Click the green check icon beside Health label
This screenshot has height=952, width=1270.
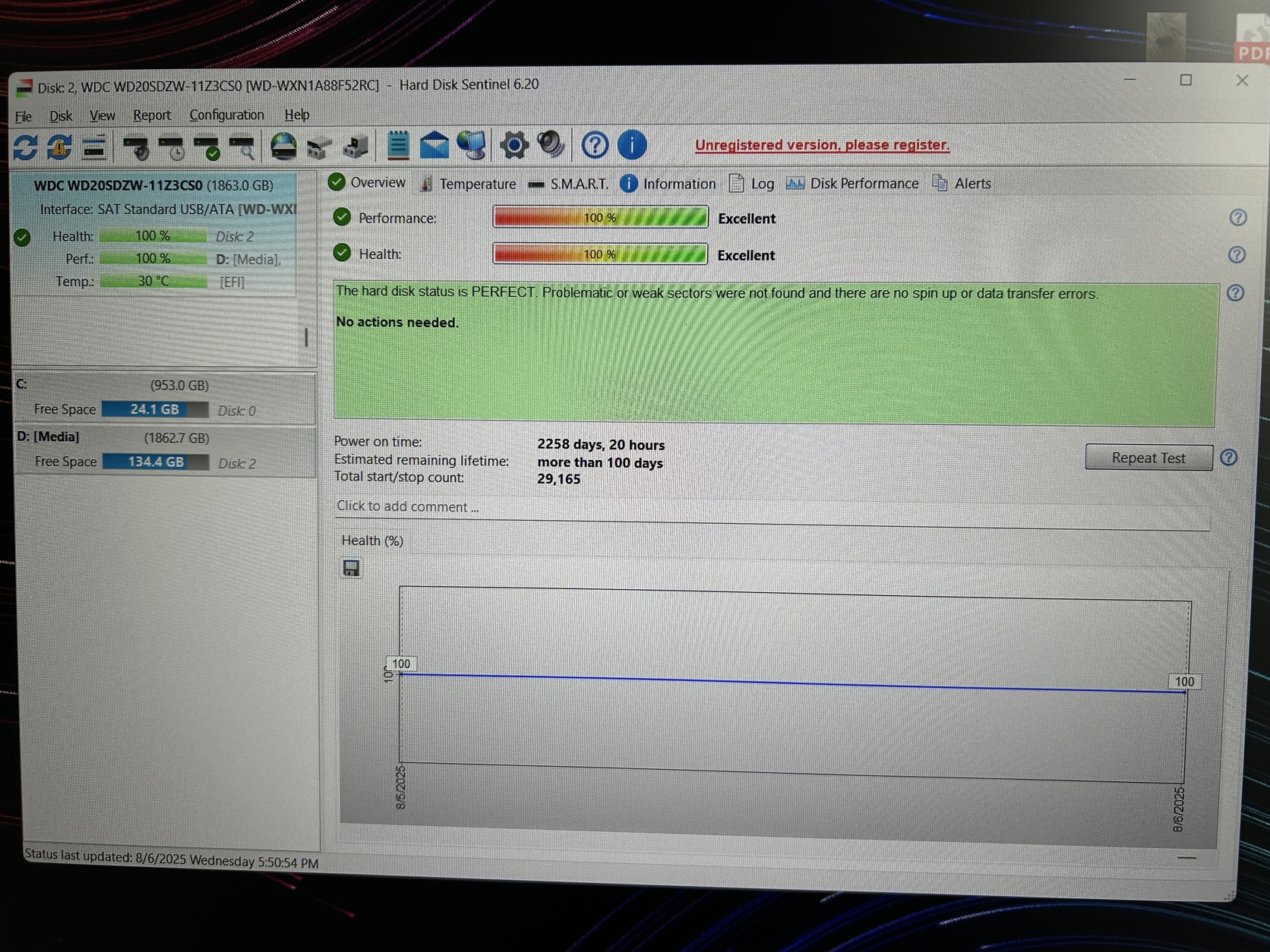click(x=343, y=253)
